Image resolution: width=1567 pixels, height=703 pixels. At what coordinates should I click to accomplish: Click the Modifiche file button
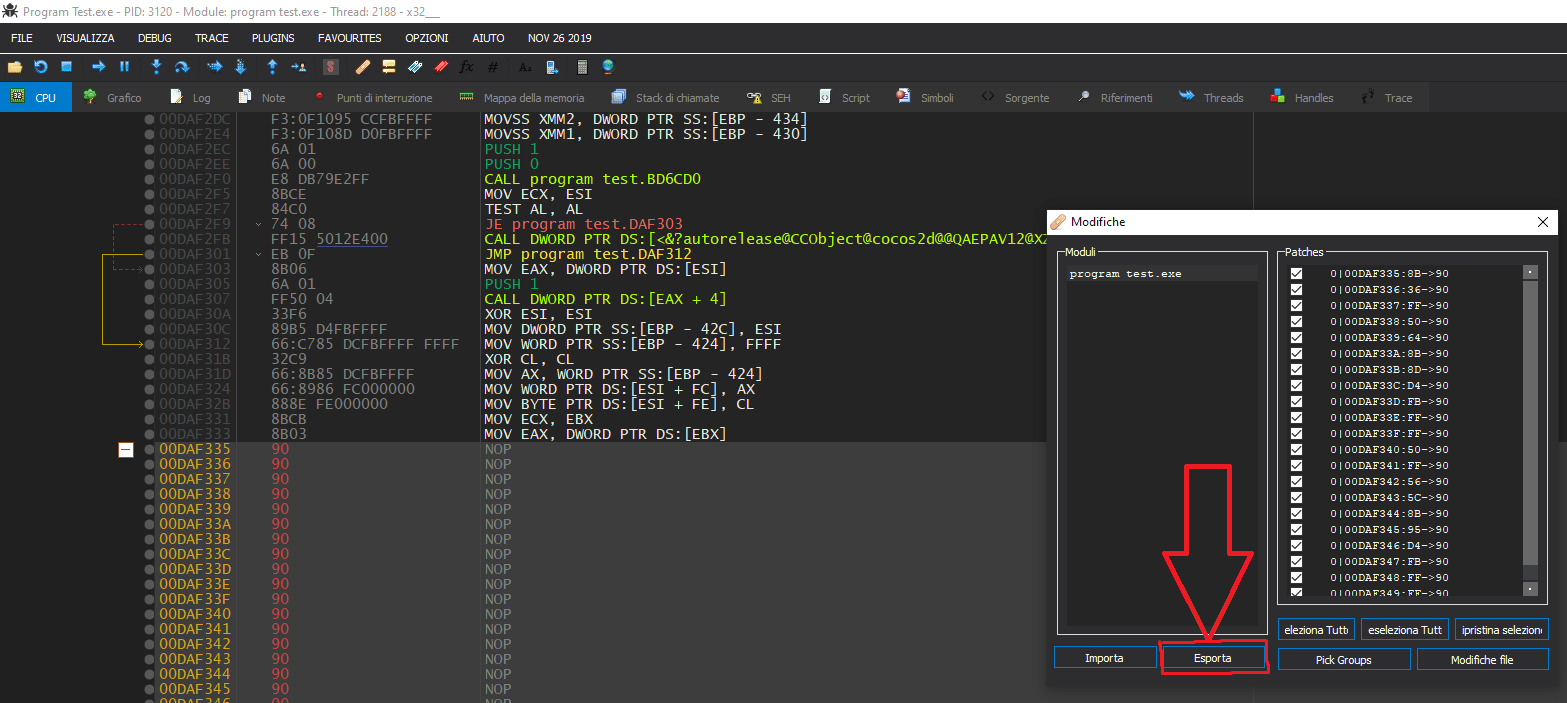point(1482,660)
